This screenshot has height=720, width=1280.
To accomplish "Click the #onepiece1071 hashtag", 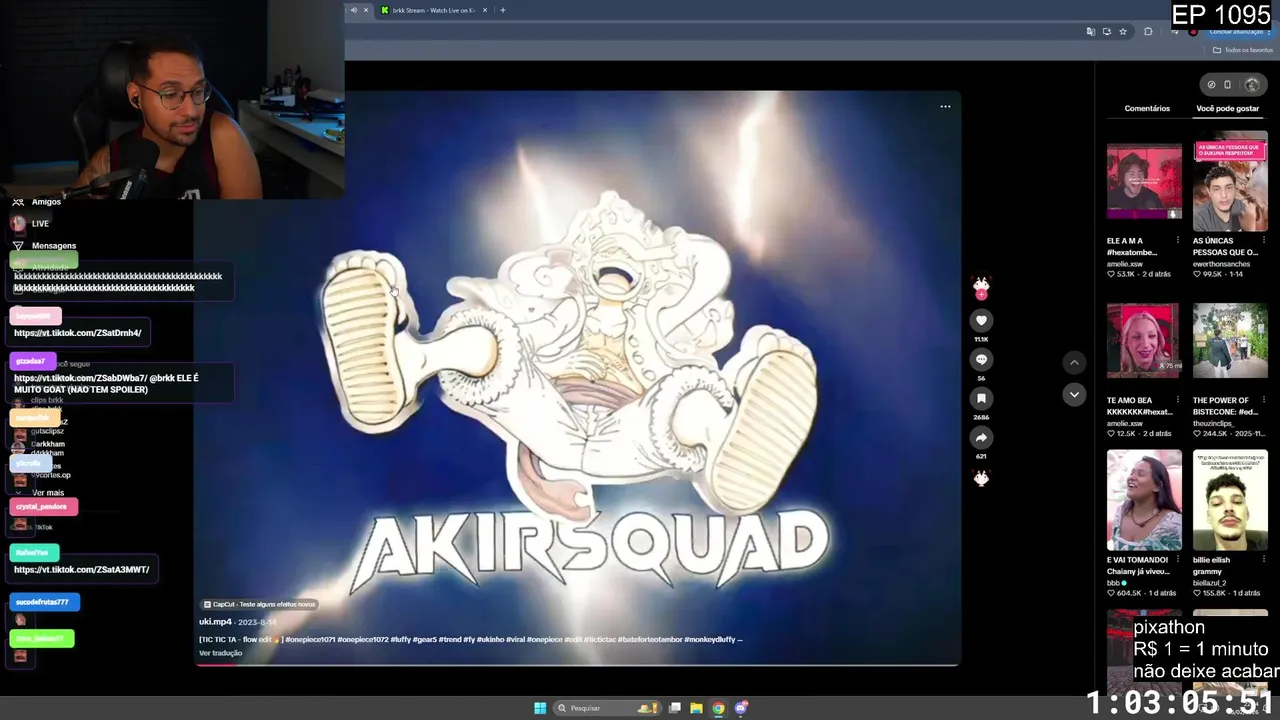I will (x=308, y=639).
